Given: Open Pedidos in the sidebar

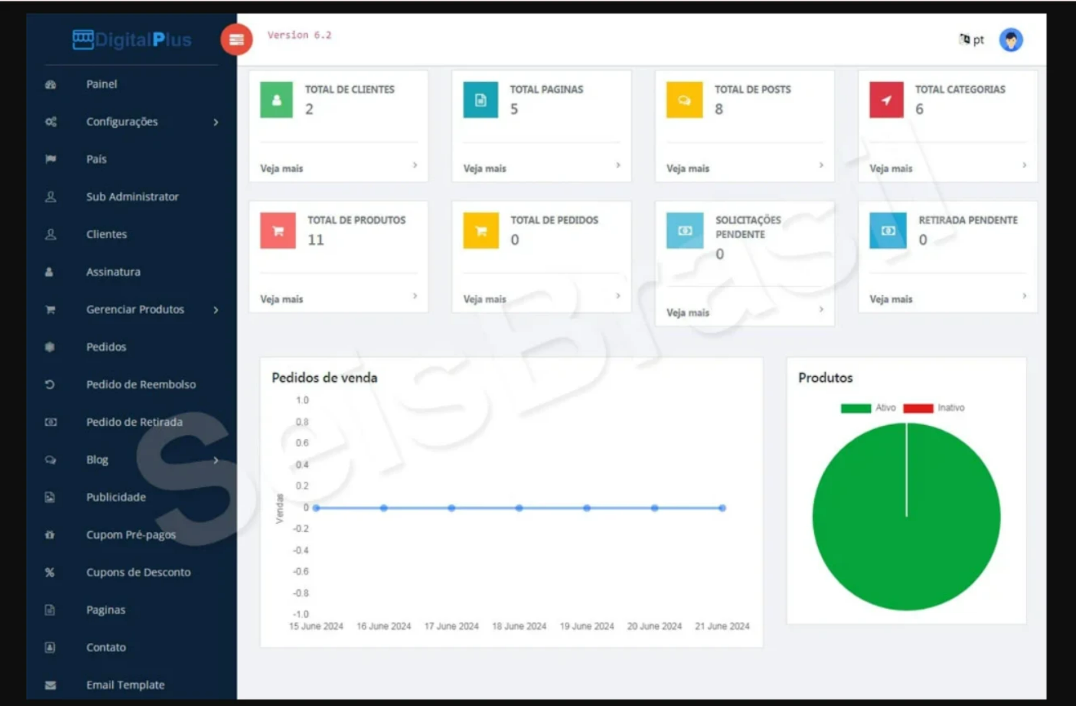Looking at the screenshot, I should [x=106, y=347].
